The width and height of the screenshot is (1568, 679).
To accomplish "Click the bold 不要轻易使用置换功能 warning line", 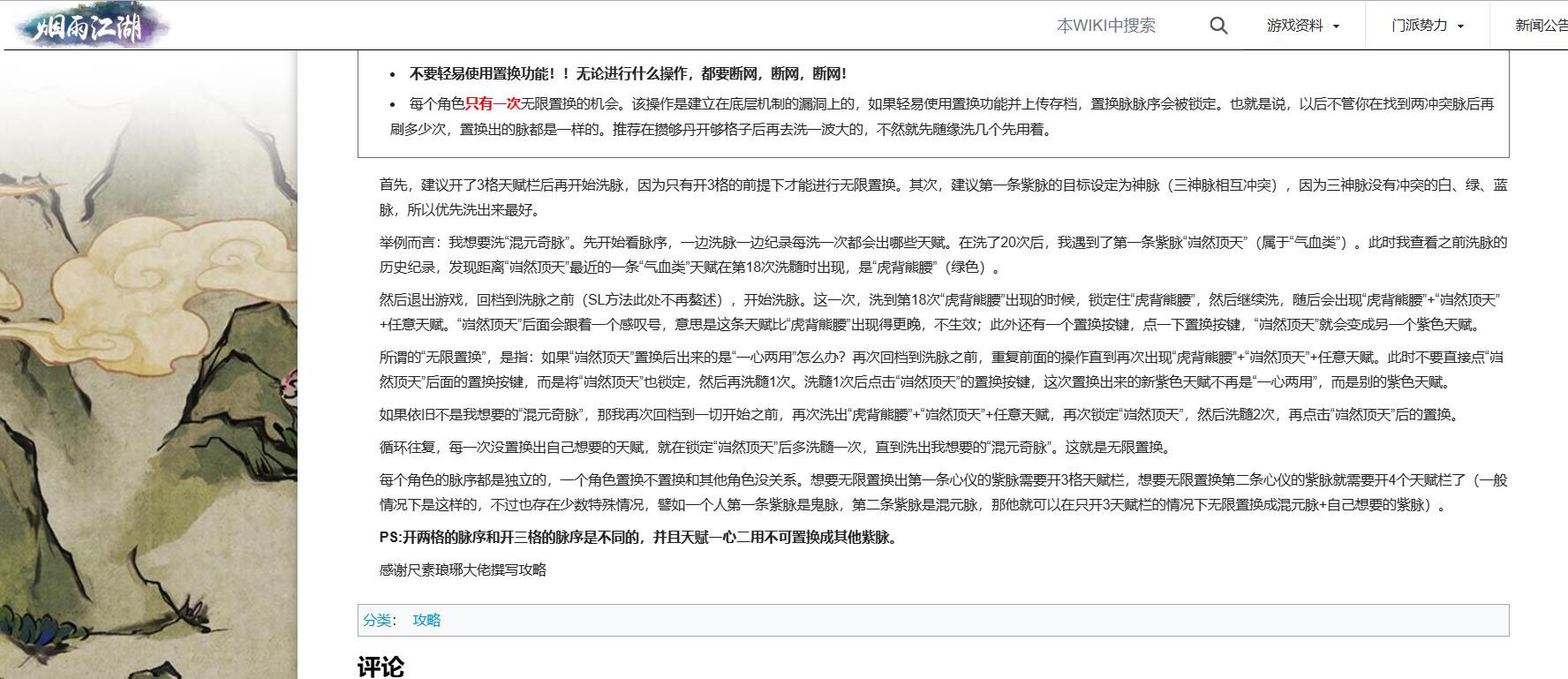I will [x=628, y=74].
